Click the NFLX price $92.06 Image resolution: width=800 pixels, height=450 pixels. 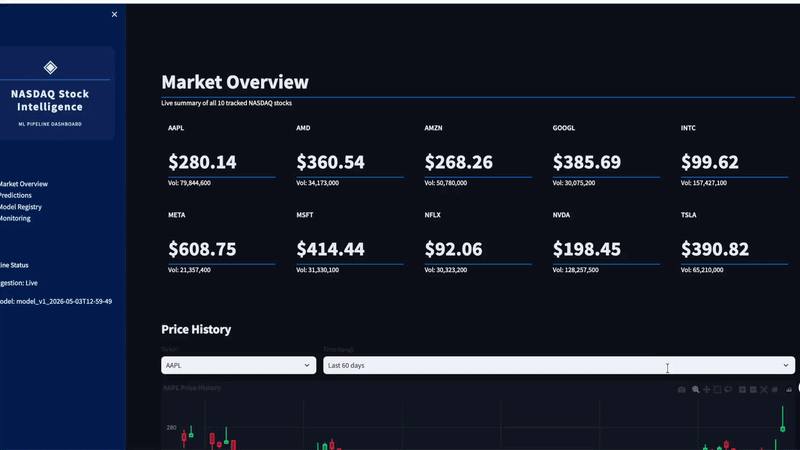pyautogui.click(x=453, y=249)
